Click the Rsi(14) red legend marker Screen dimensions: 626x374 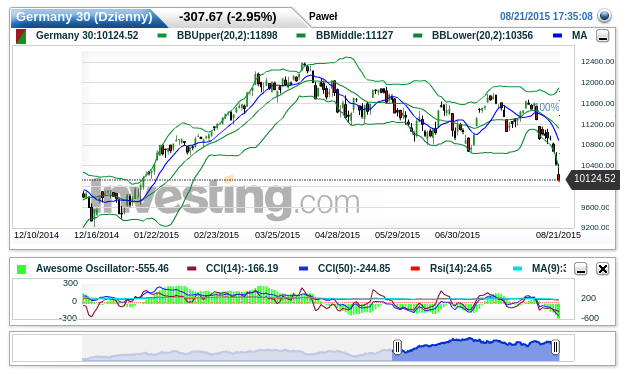pos(415,269)
